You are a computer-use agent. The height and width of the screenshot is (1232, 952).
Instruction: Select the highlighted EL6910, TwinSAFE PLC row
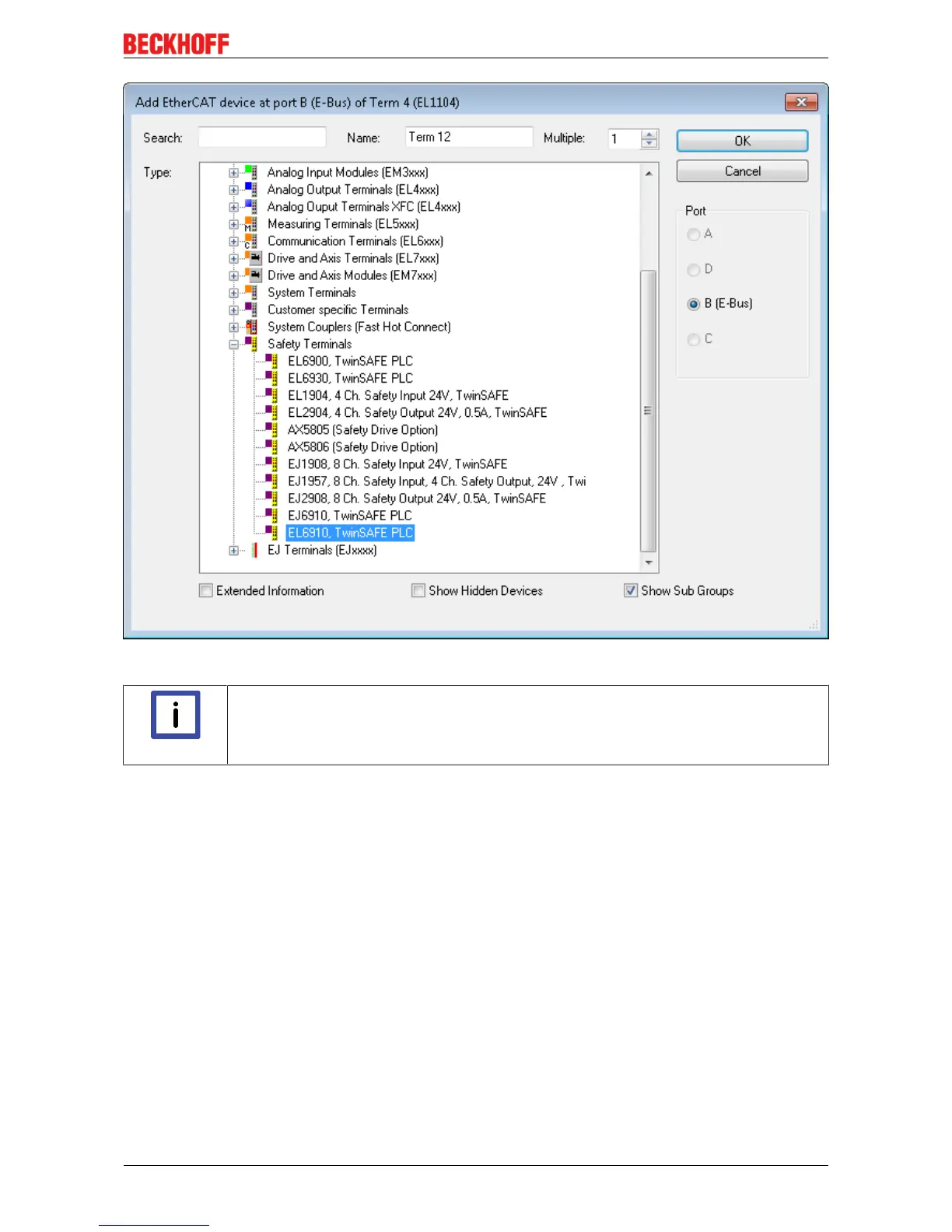(350, 533)
